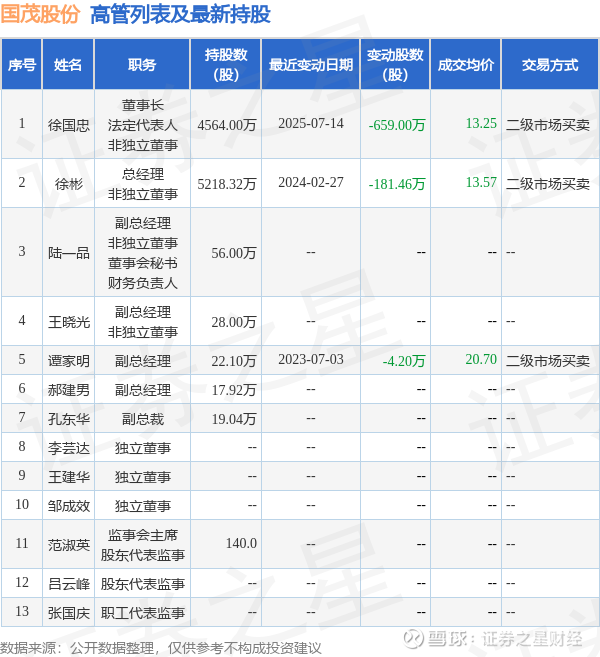Click the date 2023-07-03
Screen dimensions: 600x657
pos(310,359)
